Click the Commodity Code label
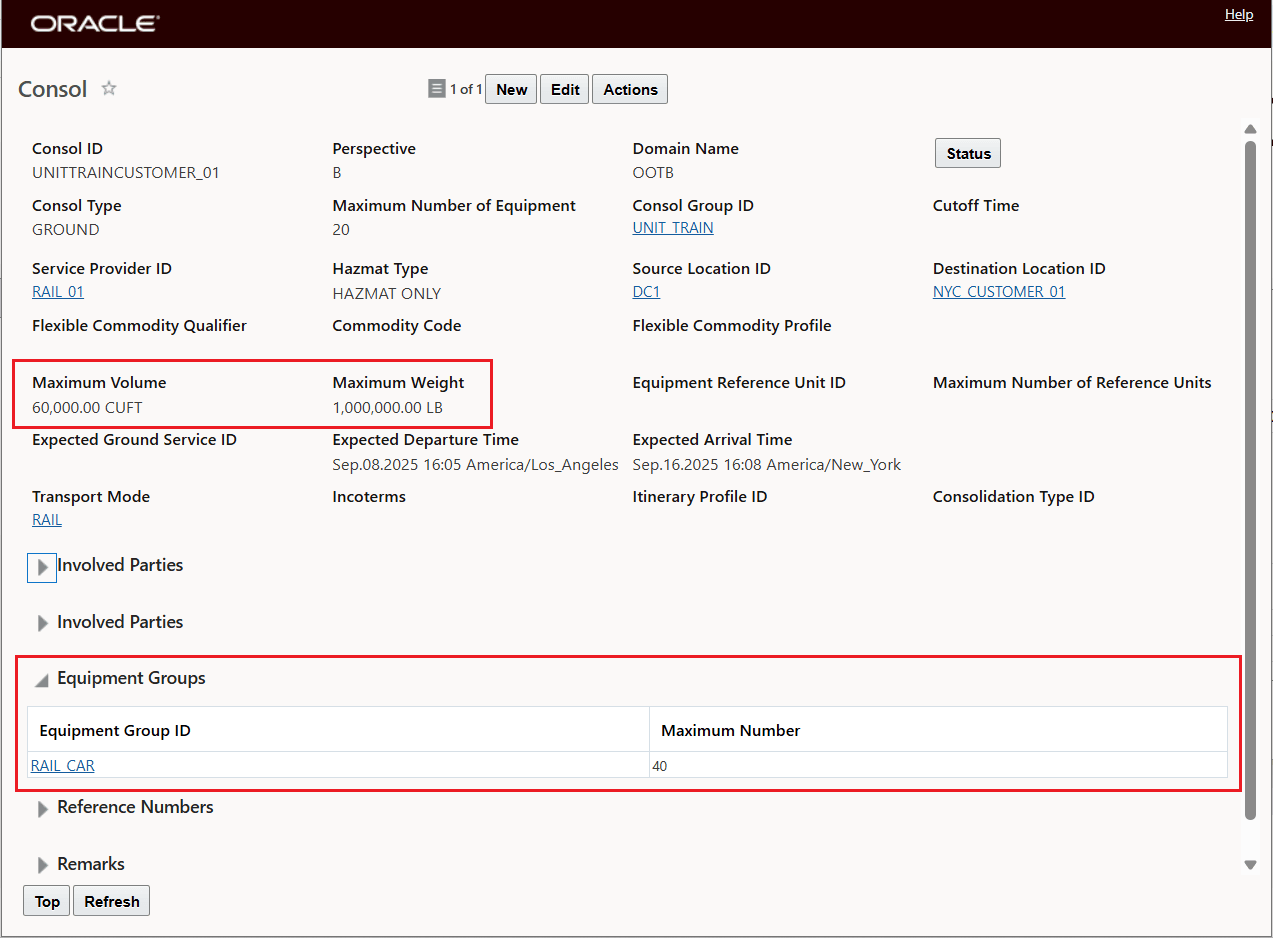Screen dimensions: 1273x938 397,325
